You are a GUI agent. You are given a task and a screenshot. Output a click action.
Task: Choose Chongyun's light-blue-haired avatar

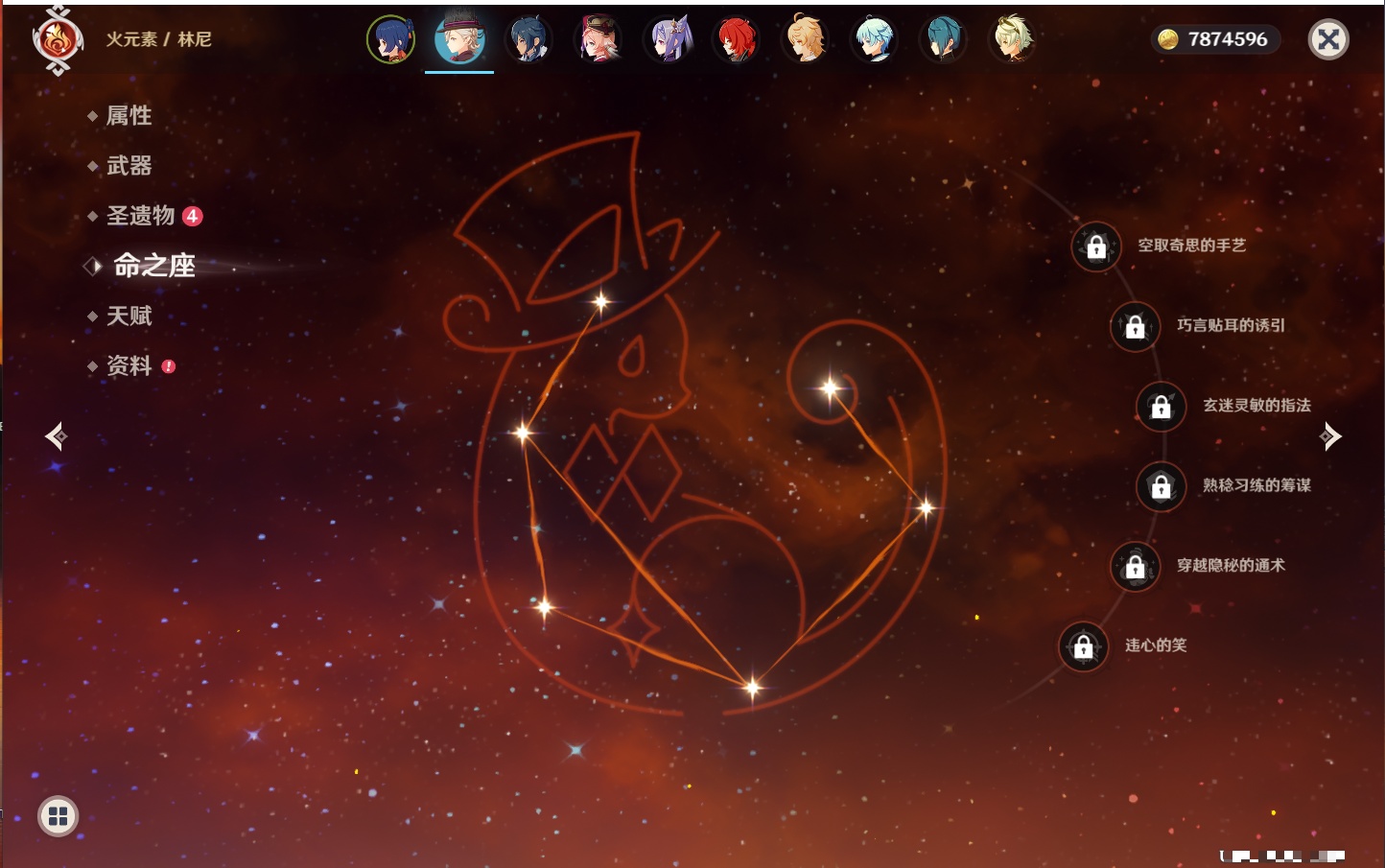[x=874, y=39]
